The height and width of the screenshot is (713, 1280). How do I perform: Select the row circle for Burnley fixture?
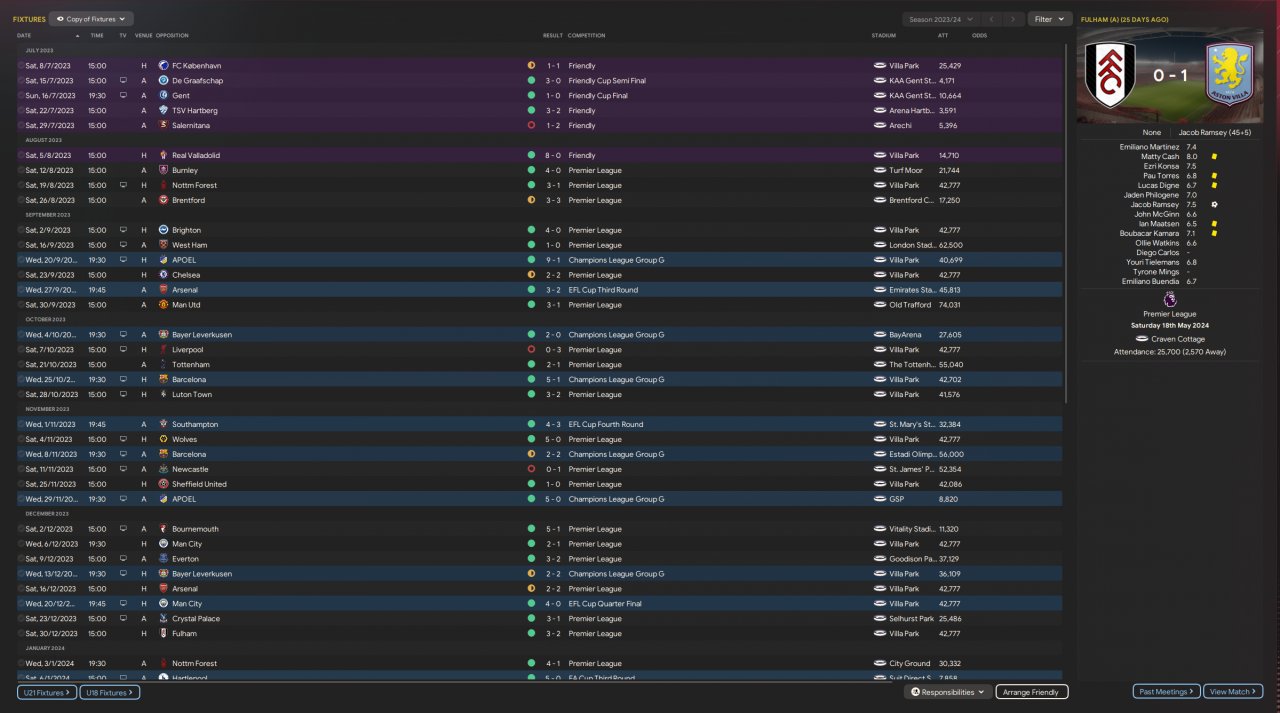tap(21, 170)
